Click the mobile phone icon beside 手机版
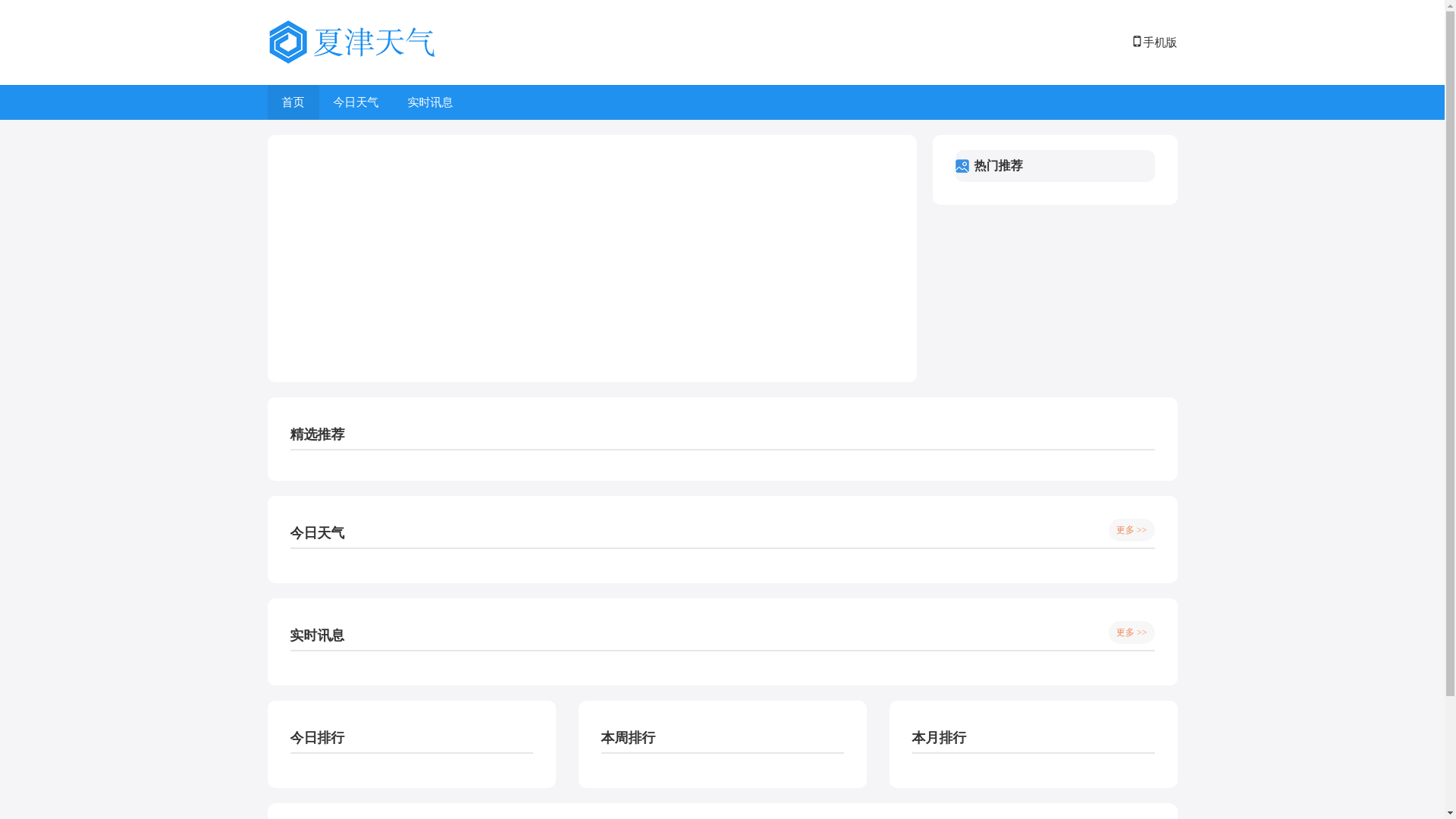Screen dimensions: 1456x819 (1137, 42)
